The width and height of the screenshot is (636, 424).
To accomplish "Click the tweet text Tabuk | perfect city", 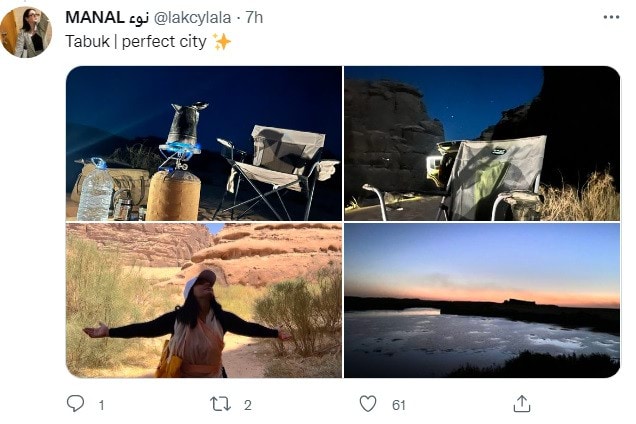I will 136,41.
